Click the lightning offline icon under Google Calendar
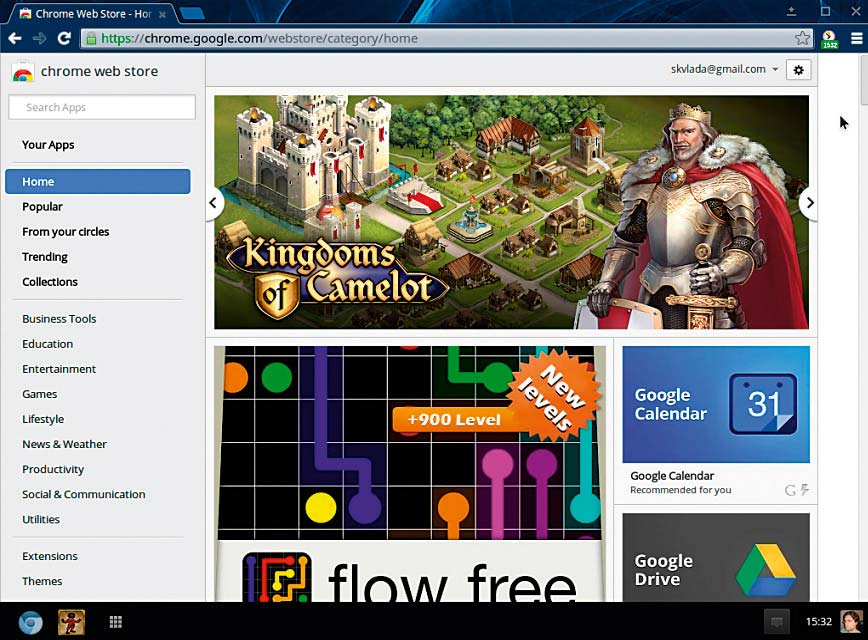Viewport: 868px width, 640px height. tap(804, 489)
